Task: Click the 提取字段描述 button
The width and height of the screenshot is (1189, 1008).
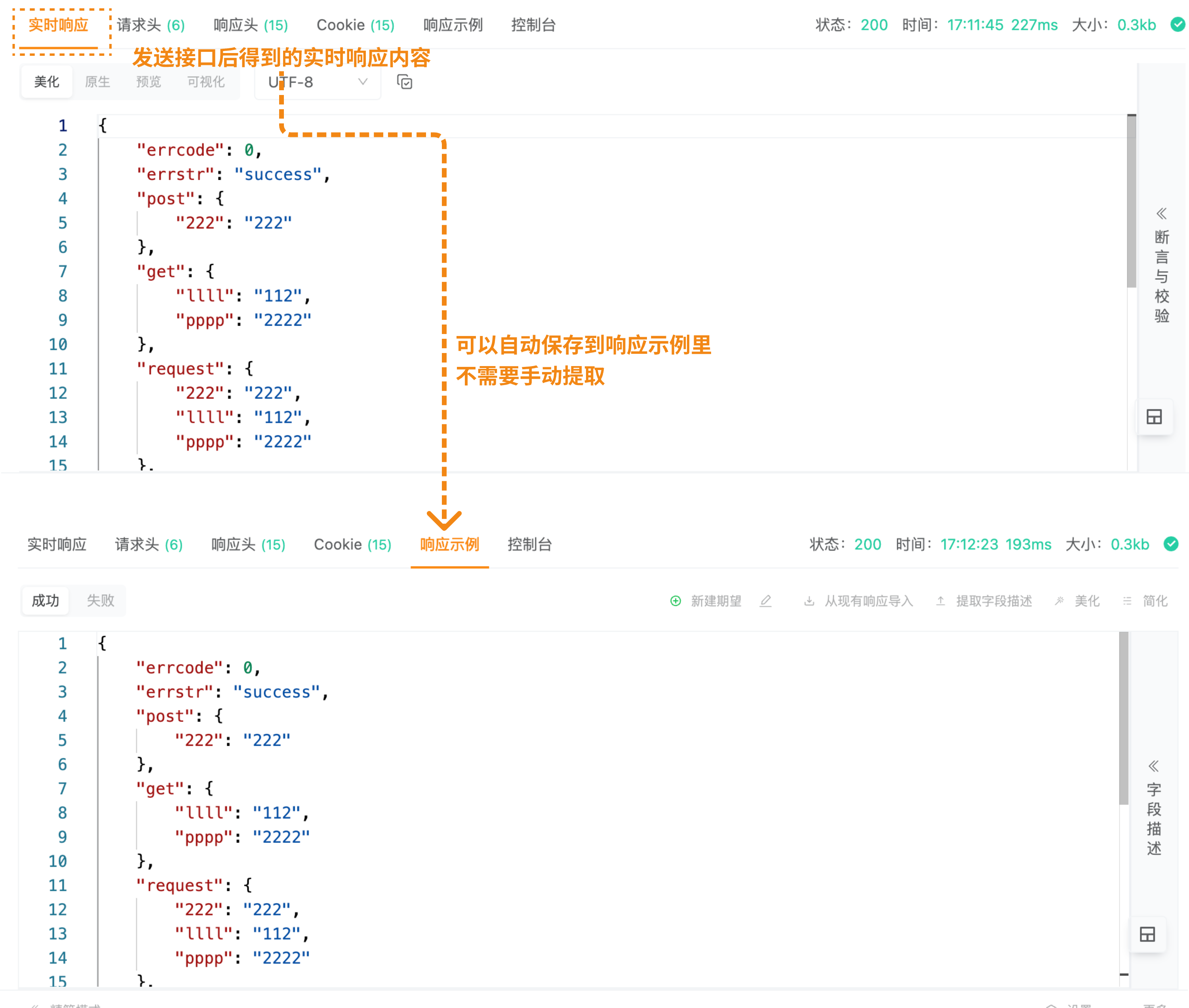Action: coord(984,601)
